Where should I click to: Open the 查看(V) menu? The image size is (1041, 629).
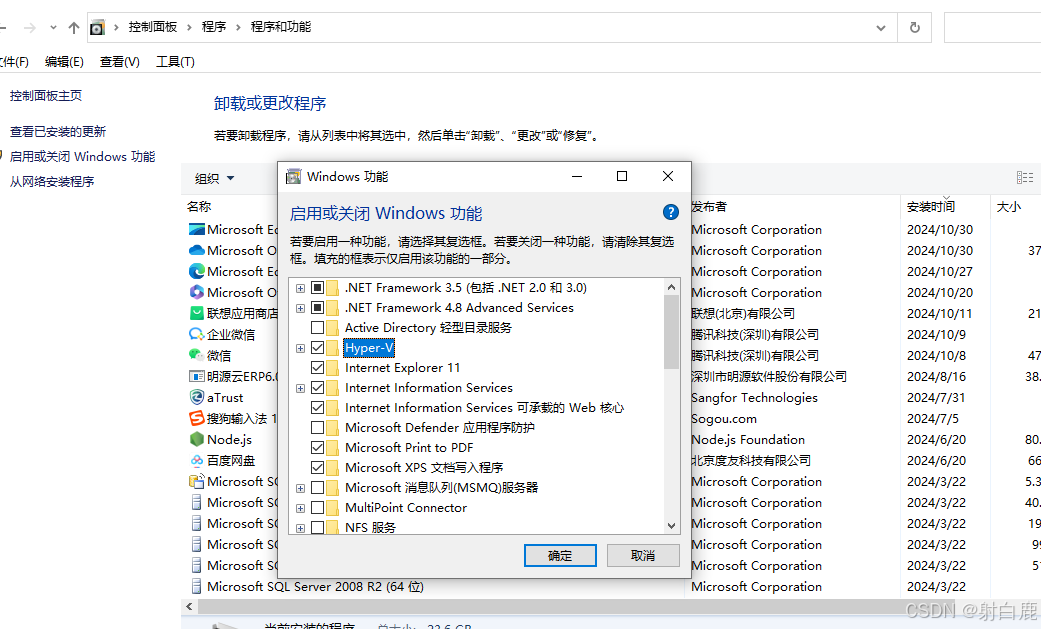120,62
